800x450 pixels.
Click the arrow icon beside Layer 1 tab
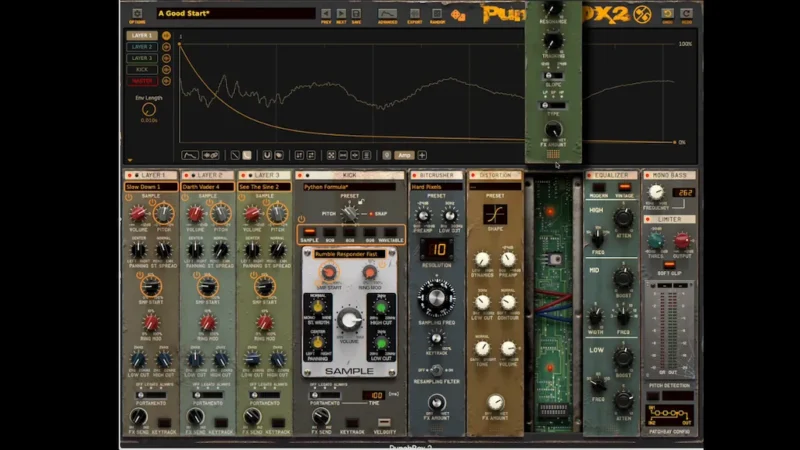tap(166, 36)
